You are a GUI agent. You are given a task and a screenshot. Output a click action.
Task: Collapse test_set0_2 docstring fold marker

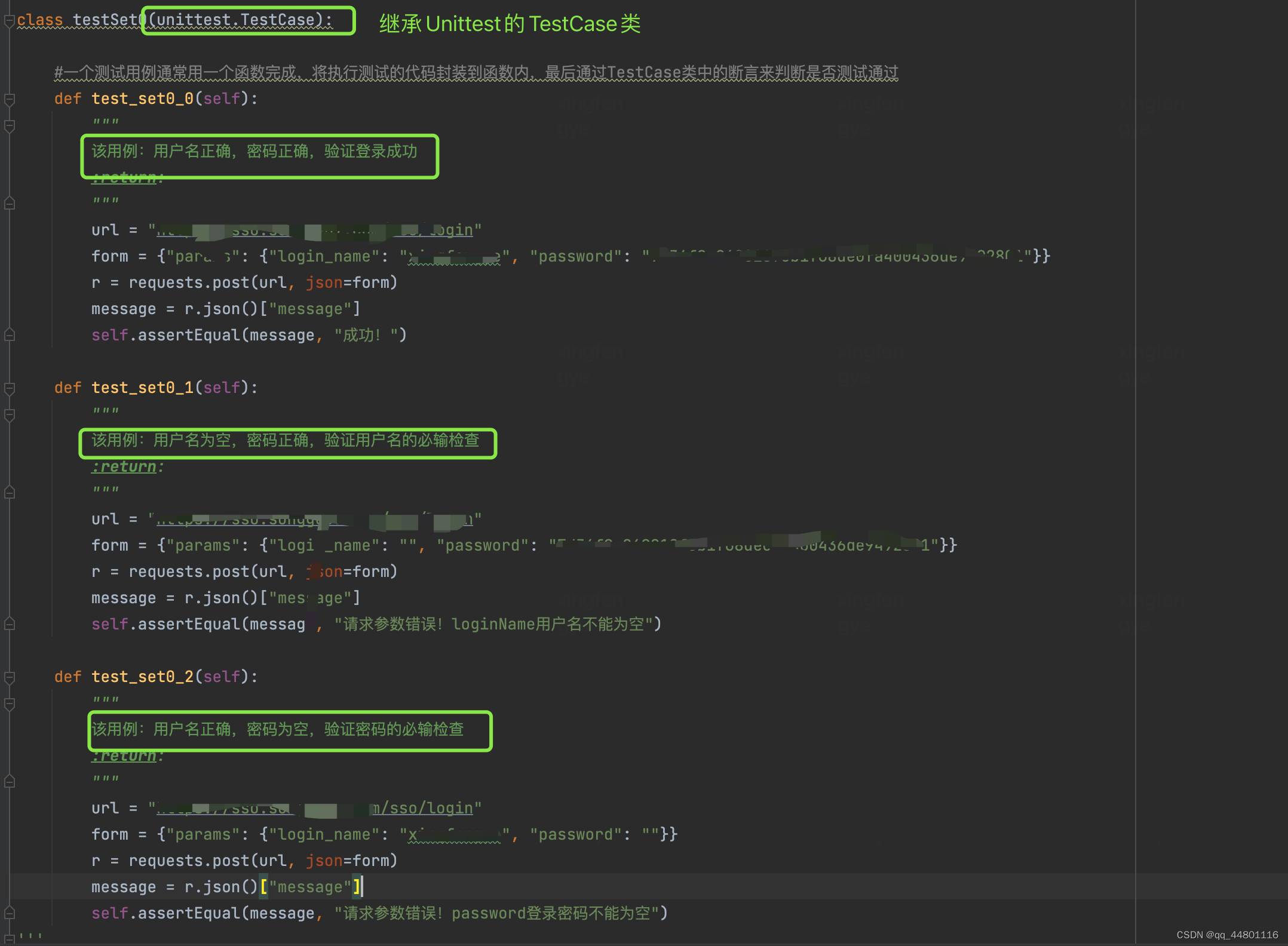pyautogui.click(x=10, y=704)
